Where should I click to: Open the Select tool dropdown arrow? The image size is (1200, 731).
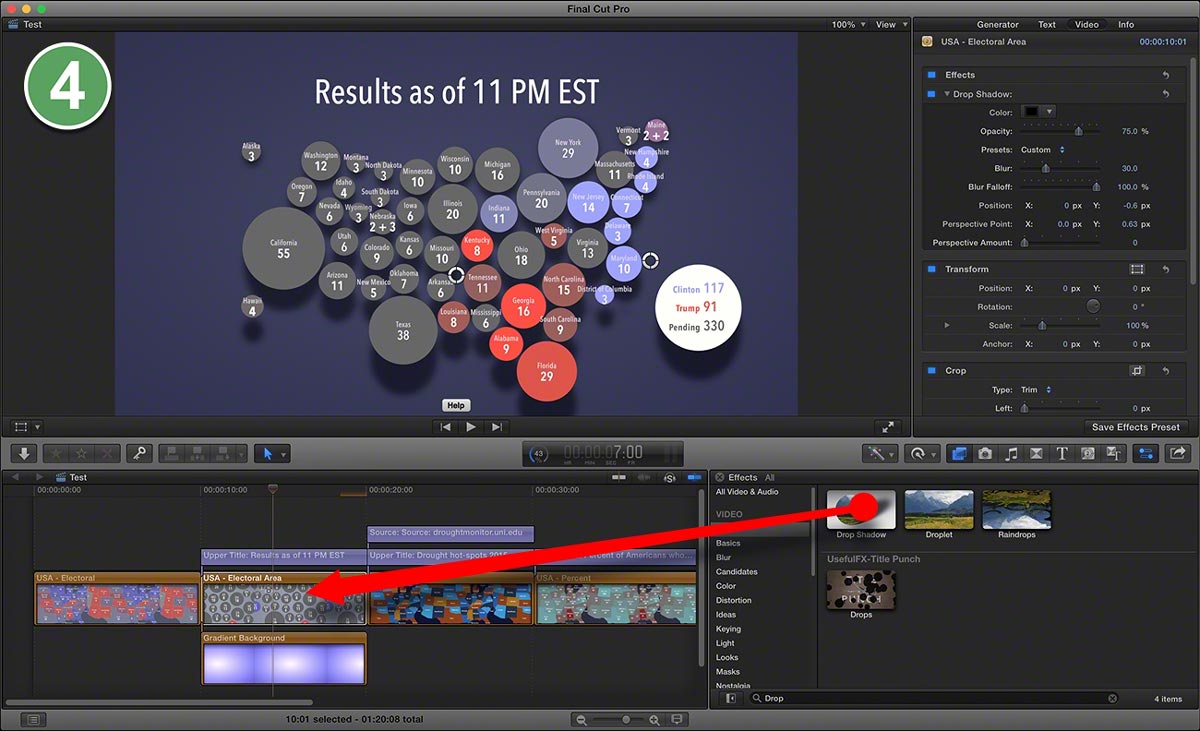[284, 454]
